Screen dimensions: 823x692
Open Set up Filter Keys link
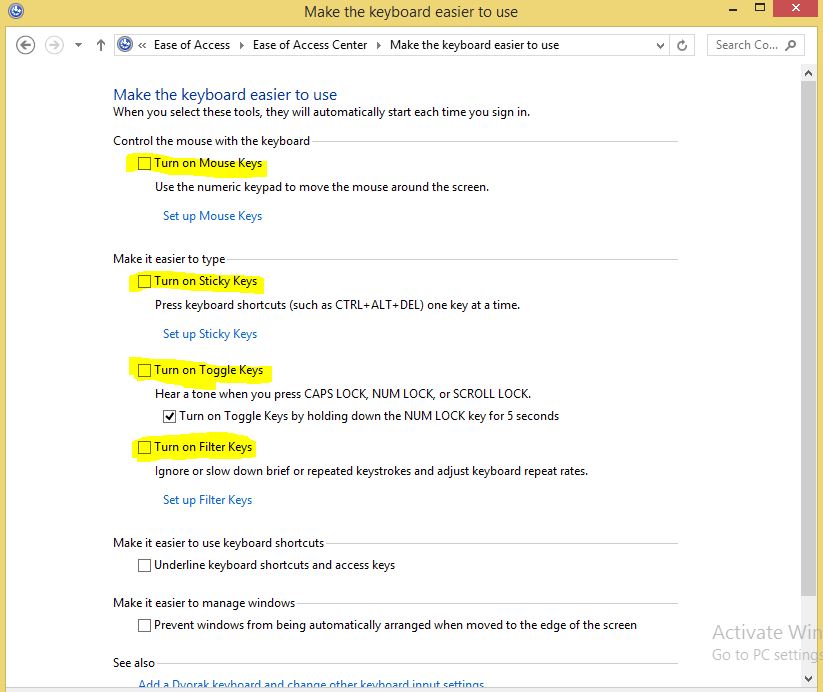[x=207, y=500]
